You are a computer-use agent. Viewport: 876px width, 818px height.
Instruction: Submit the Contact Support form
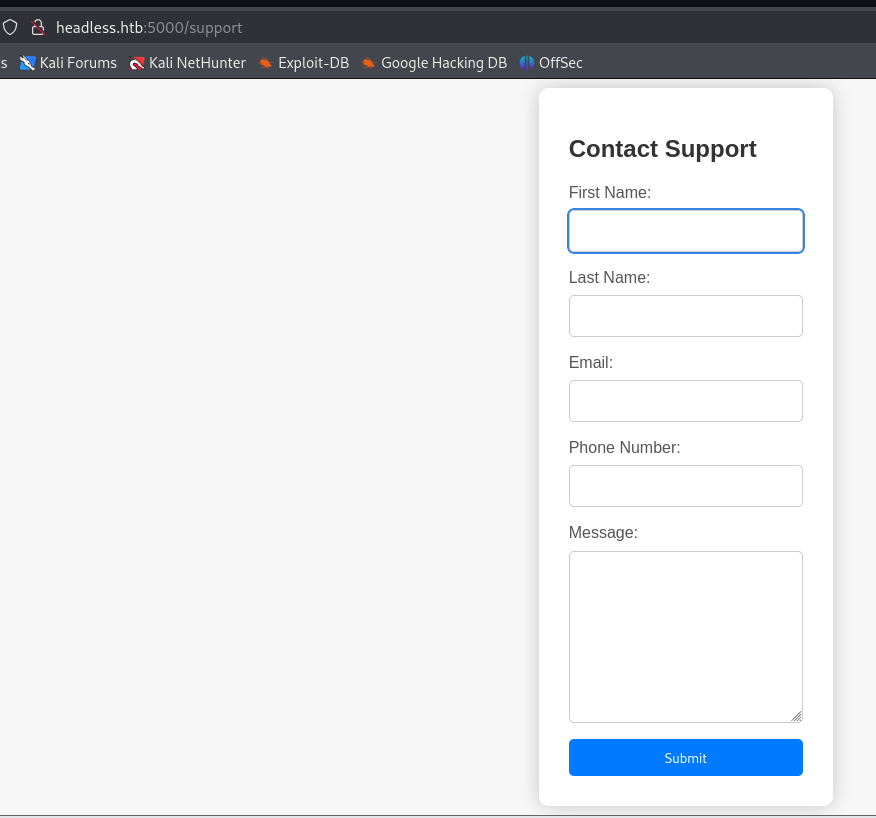coord(685,758)
